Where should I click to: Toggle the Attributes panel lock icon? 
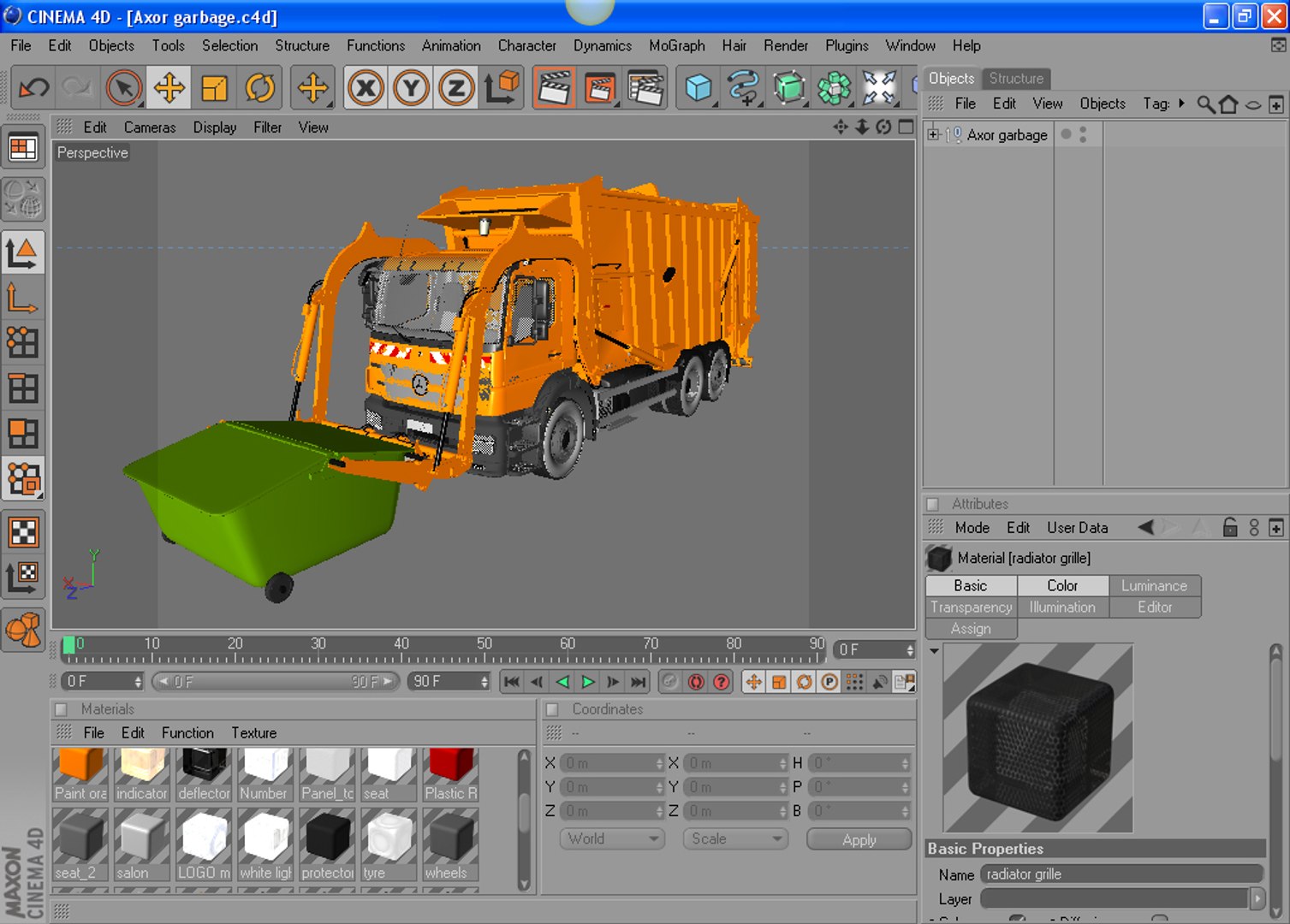(x=1230, y=527)
